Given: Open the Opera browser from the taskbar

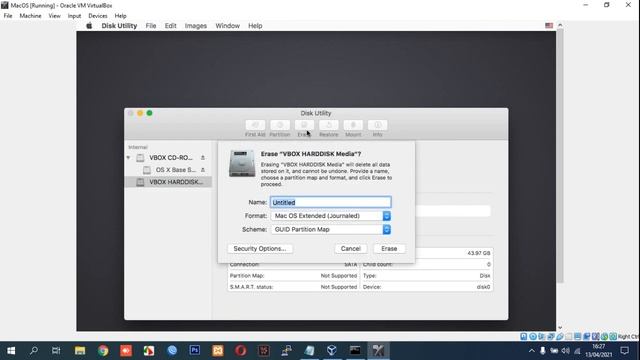Looking at the screenshot, I should pos(241,351).
